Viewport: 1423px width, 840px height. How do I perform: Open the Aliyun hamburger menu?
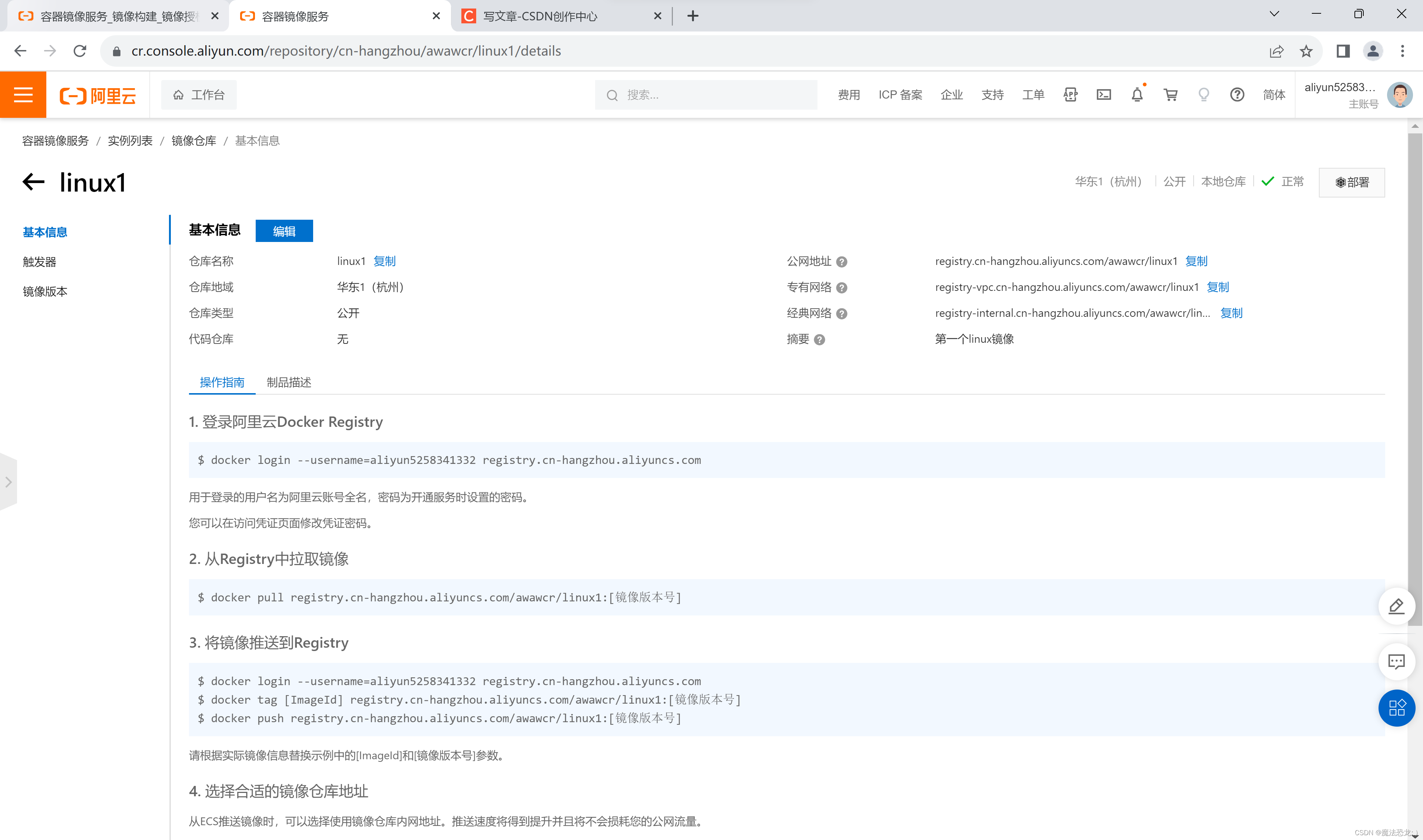pyautogui.click(x=23, y=94)
